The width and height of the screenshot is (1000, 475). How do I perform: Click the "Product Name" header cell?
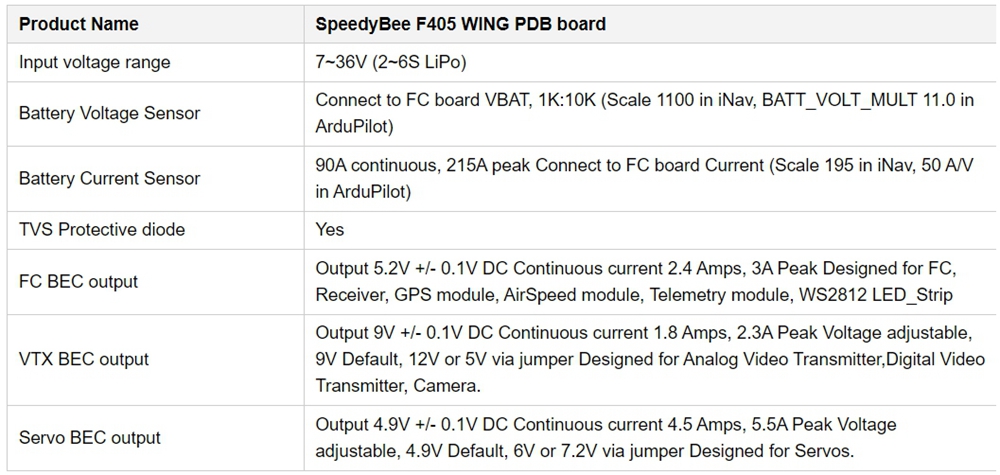(79, 23)
